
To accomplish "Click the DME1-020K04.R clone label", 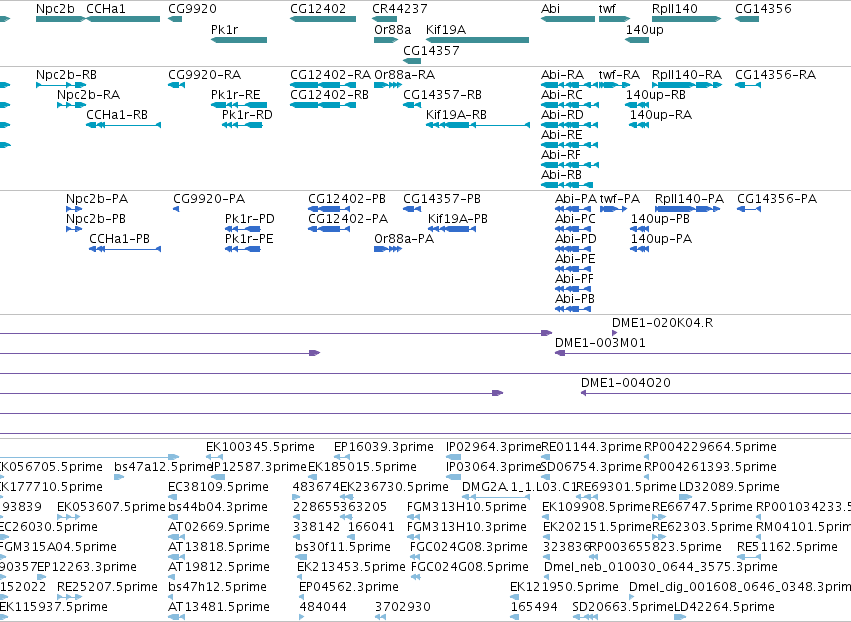I will click(663, 323).
